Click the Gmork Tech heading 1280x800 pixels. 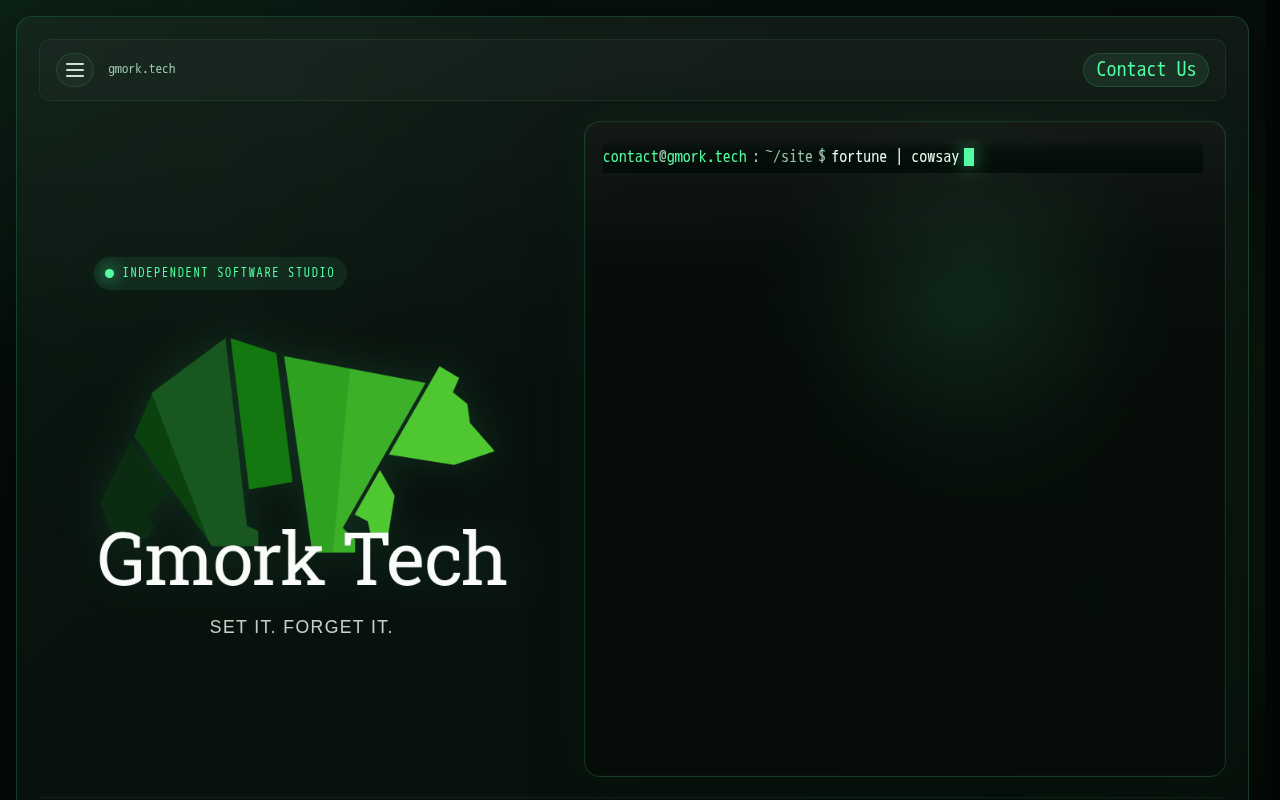tap(302, 560)
